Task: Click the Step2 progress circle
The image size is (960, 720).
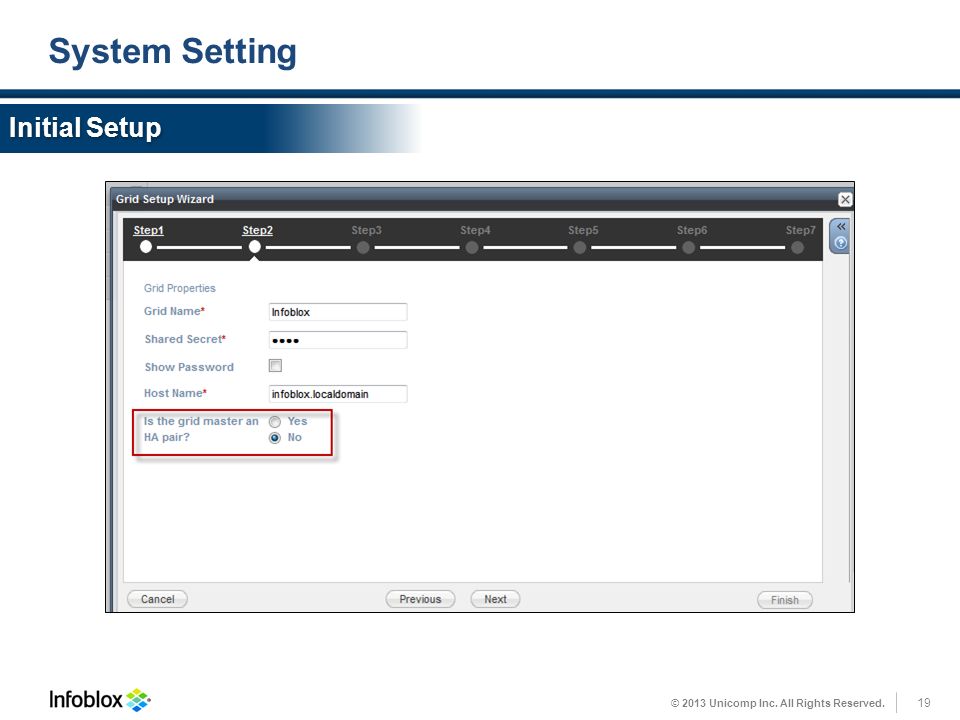Action: [x=255, y=247]
